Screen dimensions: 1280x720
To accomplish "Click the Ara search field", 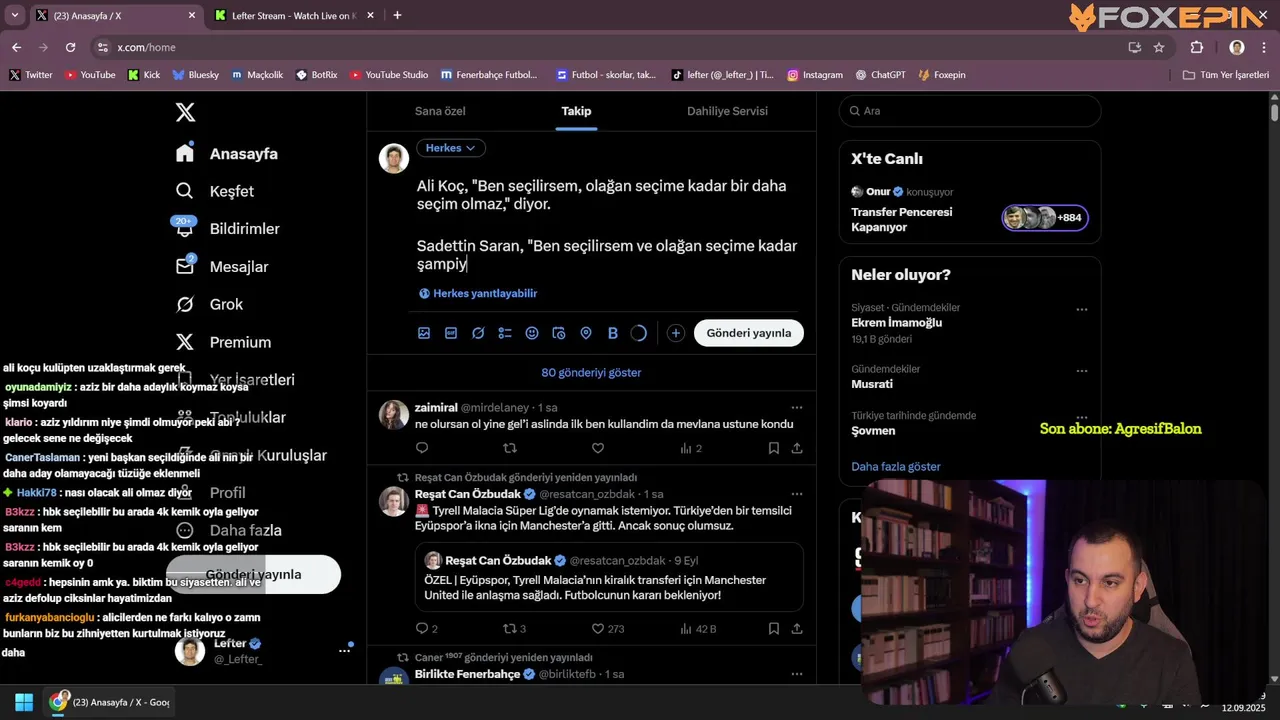I will tap(970, 111).
